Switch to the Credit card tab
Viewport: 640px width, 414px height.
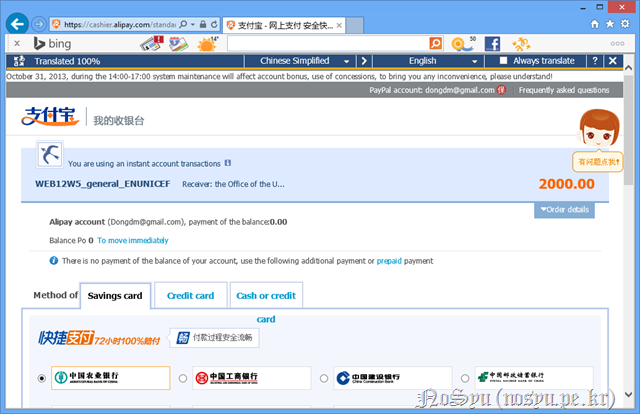(x=190, y=296)
